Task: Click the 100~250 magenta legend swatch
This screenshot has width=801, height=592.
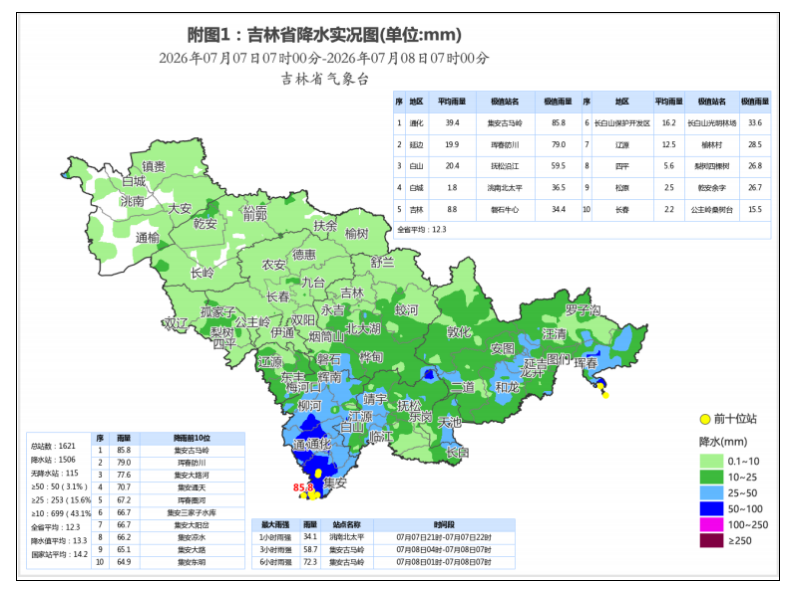Action: (x=711, y=525)
